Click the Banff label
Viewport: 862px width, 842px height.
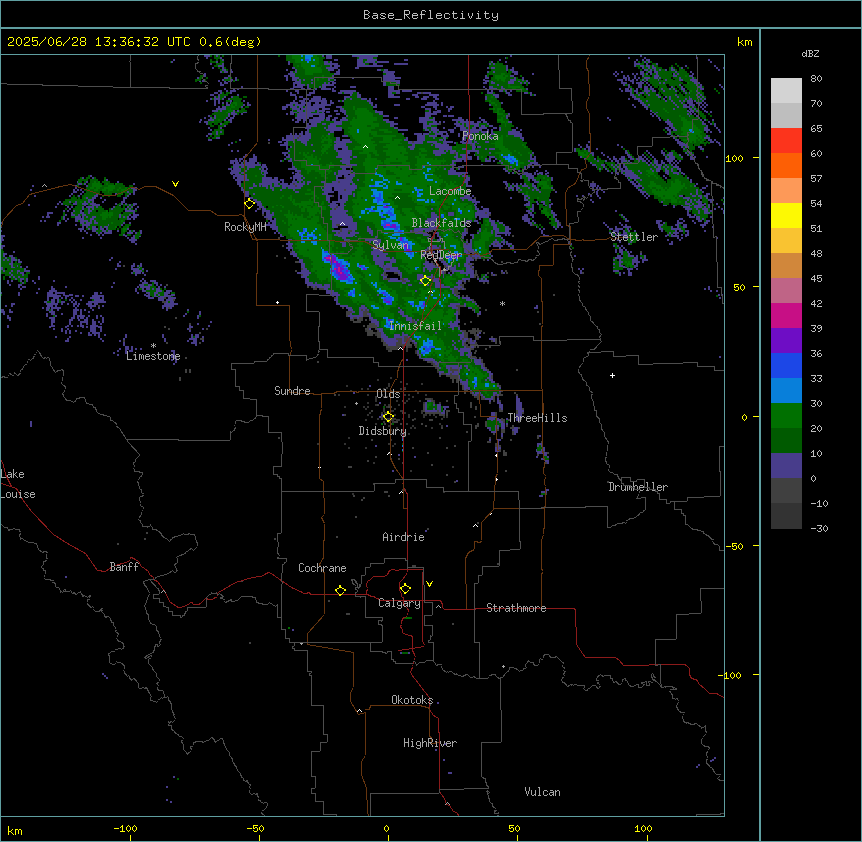click(x=124, y=567)
